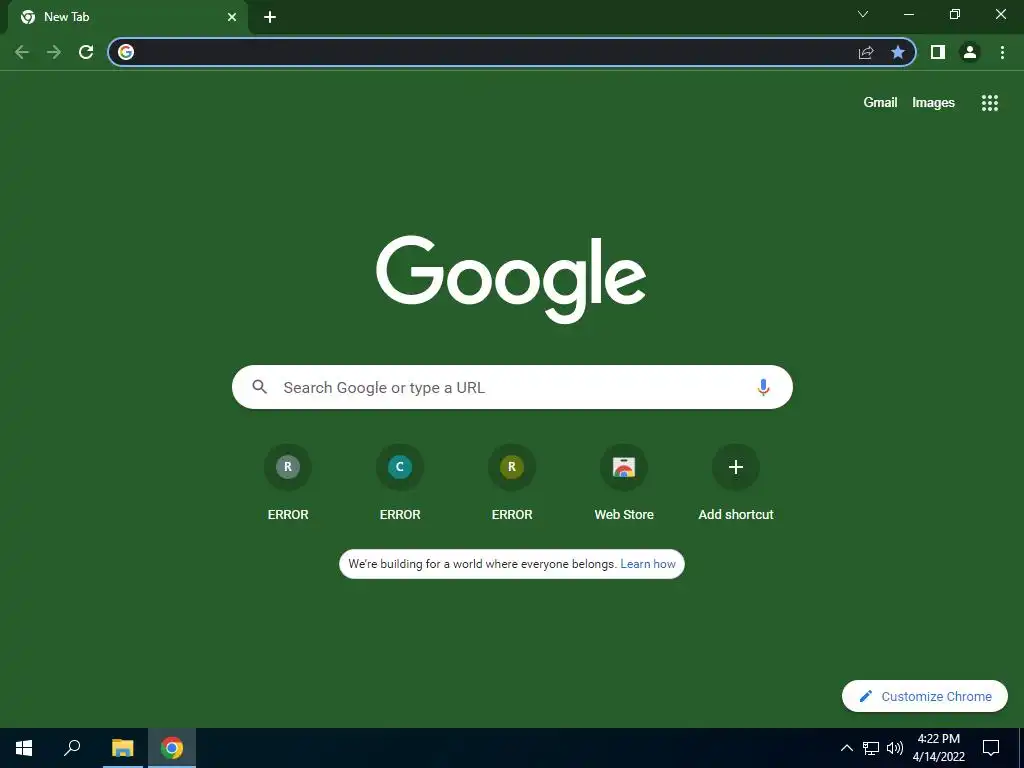Toggle the bookmark star in address bar

coord(898,52)
